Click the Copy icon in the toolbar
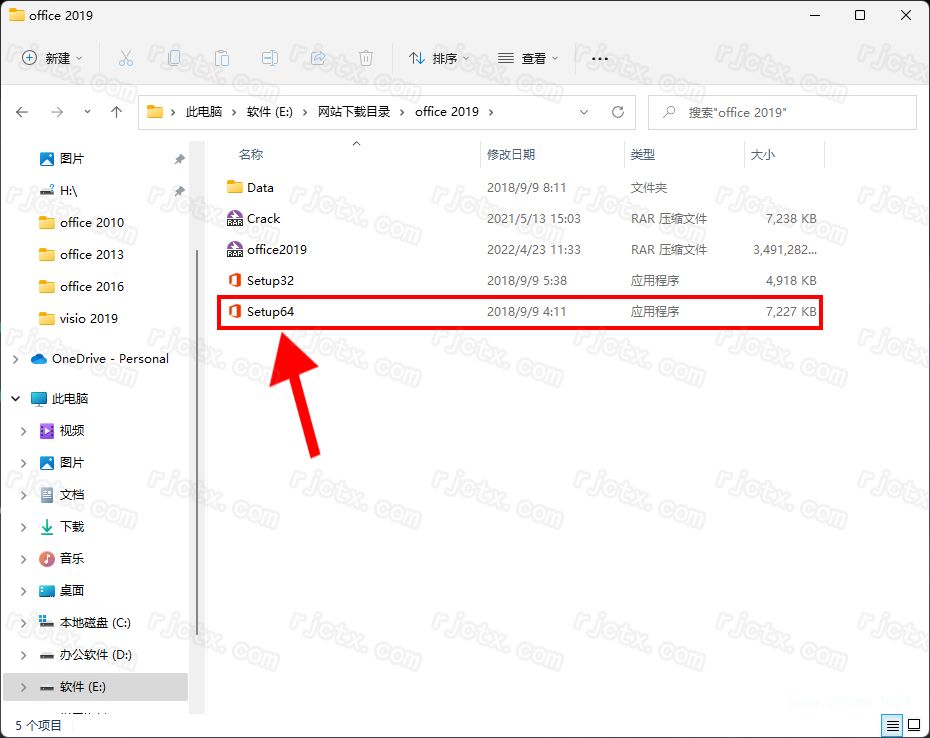Screen dimensions: 930x738 pos(174,58)
